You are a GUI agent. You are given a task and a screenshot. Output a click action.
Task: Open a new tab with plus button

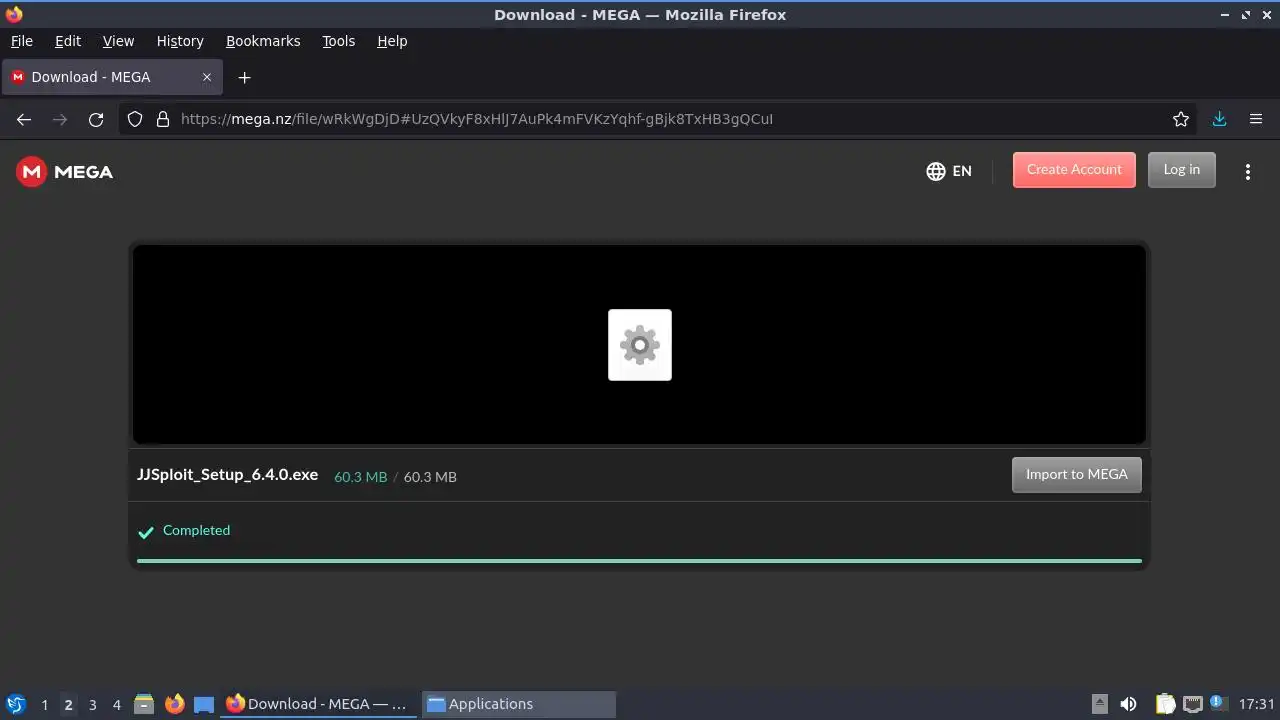[244, 77]
